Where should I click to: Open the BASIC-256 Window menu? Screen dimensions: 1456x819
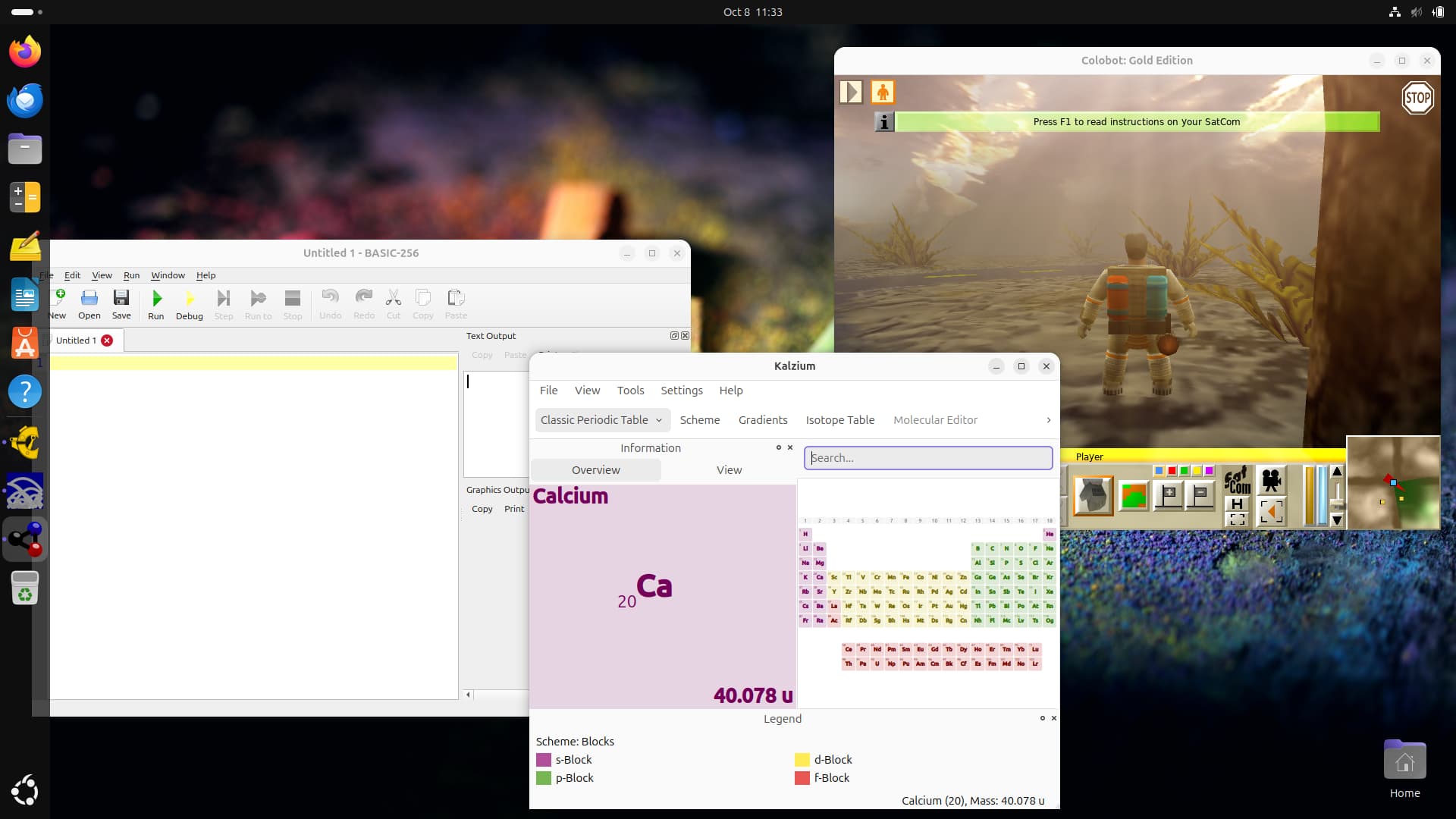[168, 275]
